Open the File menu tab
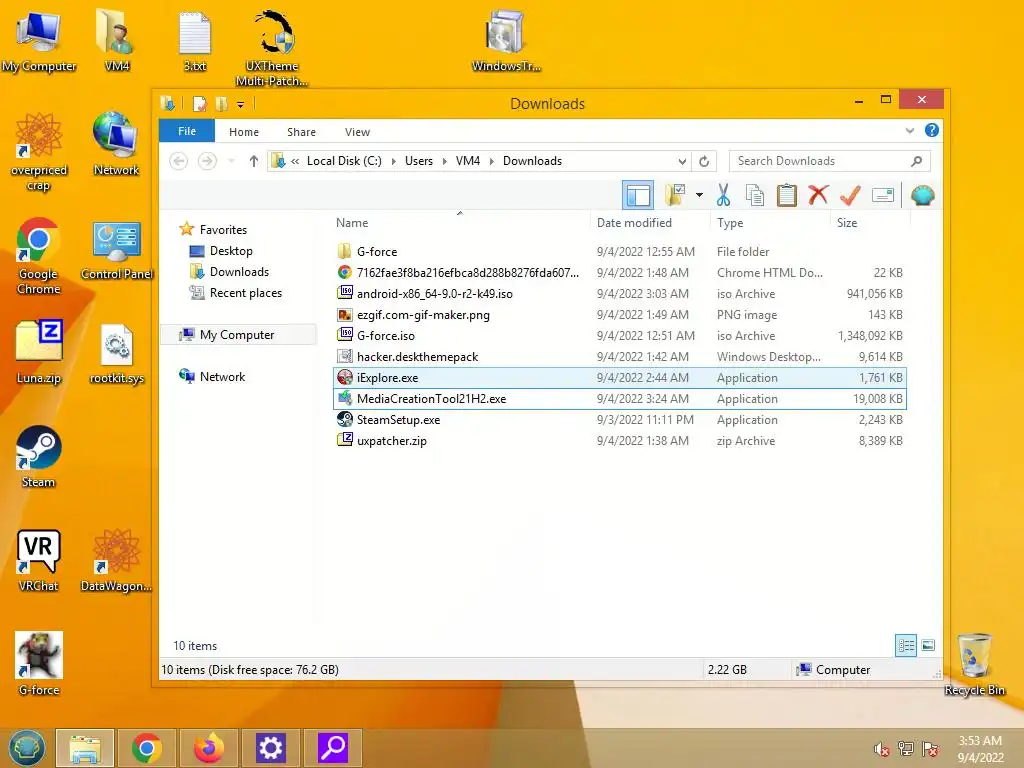The height and width of the screenshot is (768, 1024). pyautogui.click(x=187, y=131)
